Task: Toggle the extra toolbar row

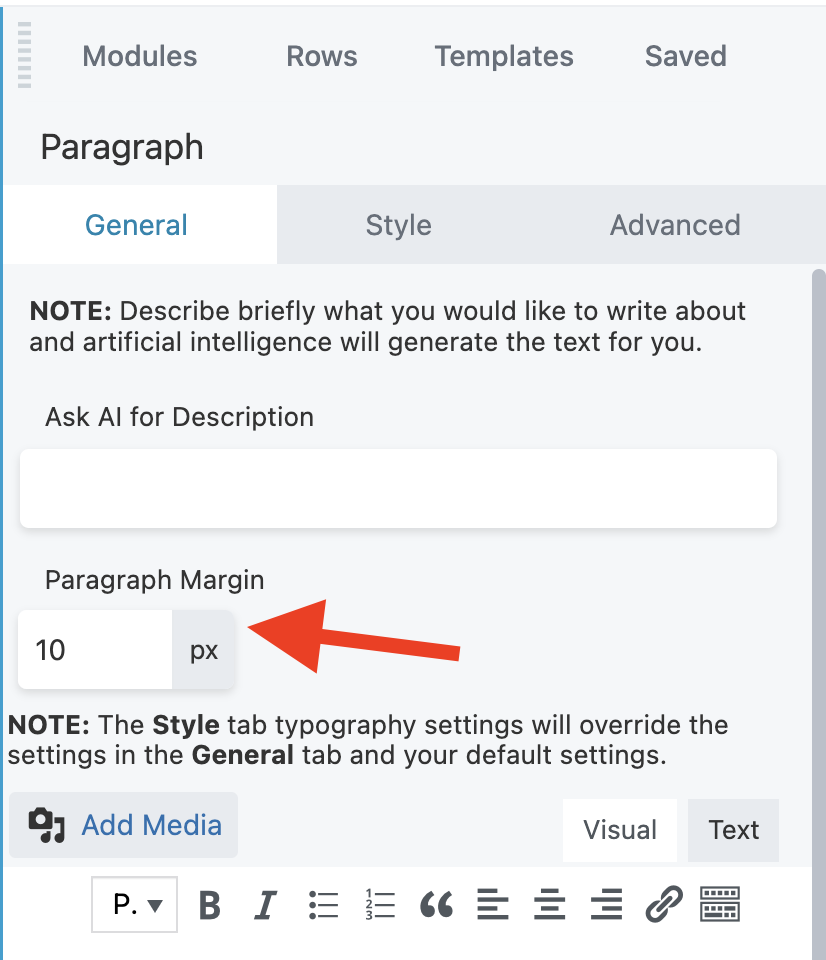Action: pos(719,905)
